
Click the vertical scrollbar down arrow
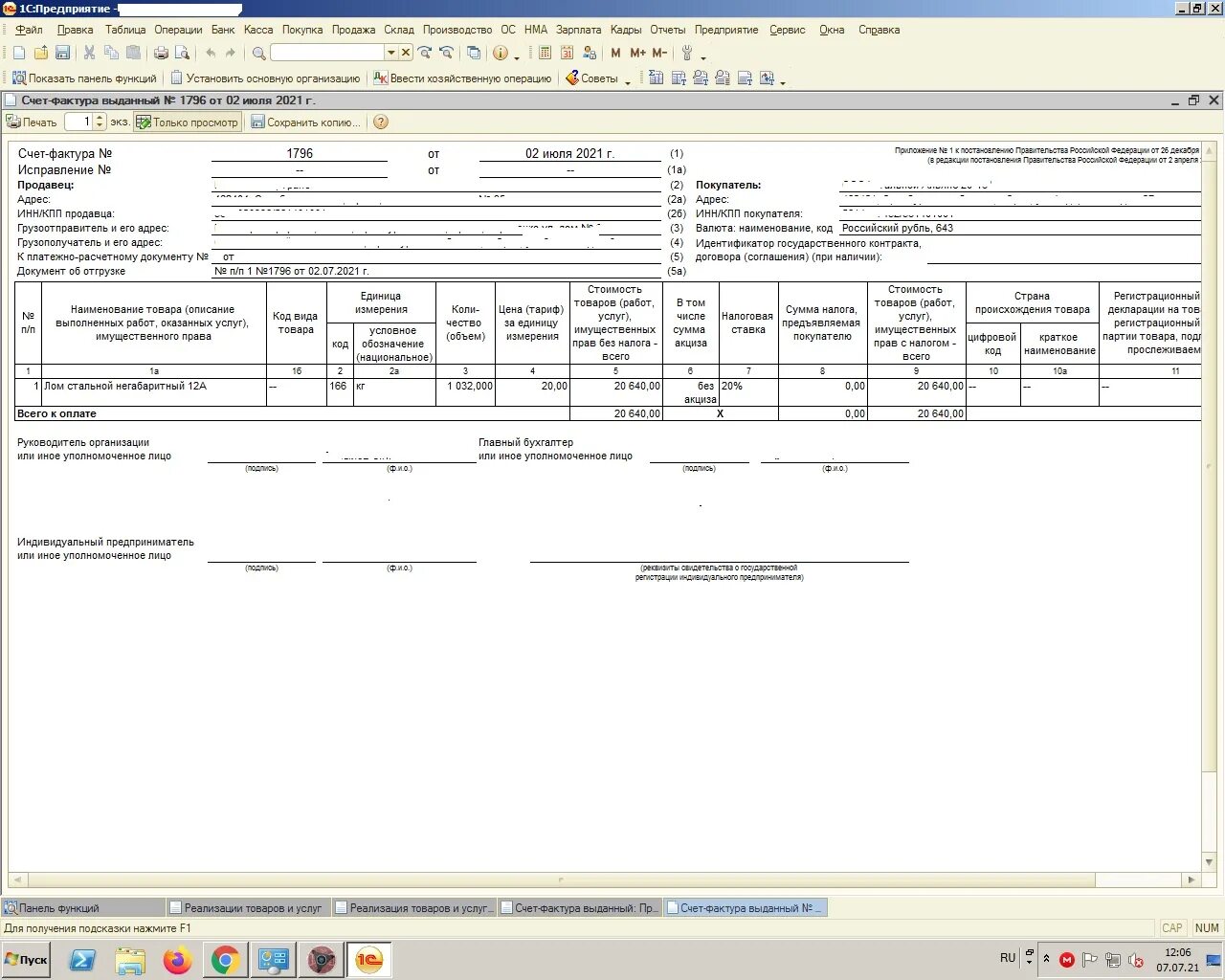click(x=1210, y=863)
